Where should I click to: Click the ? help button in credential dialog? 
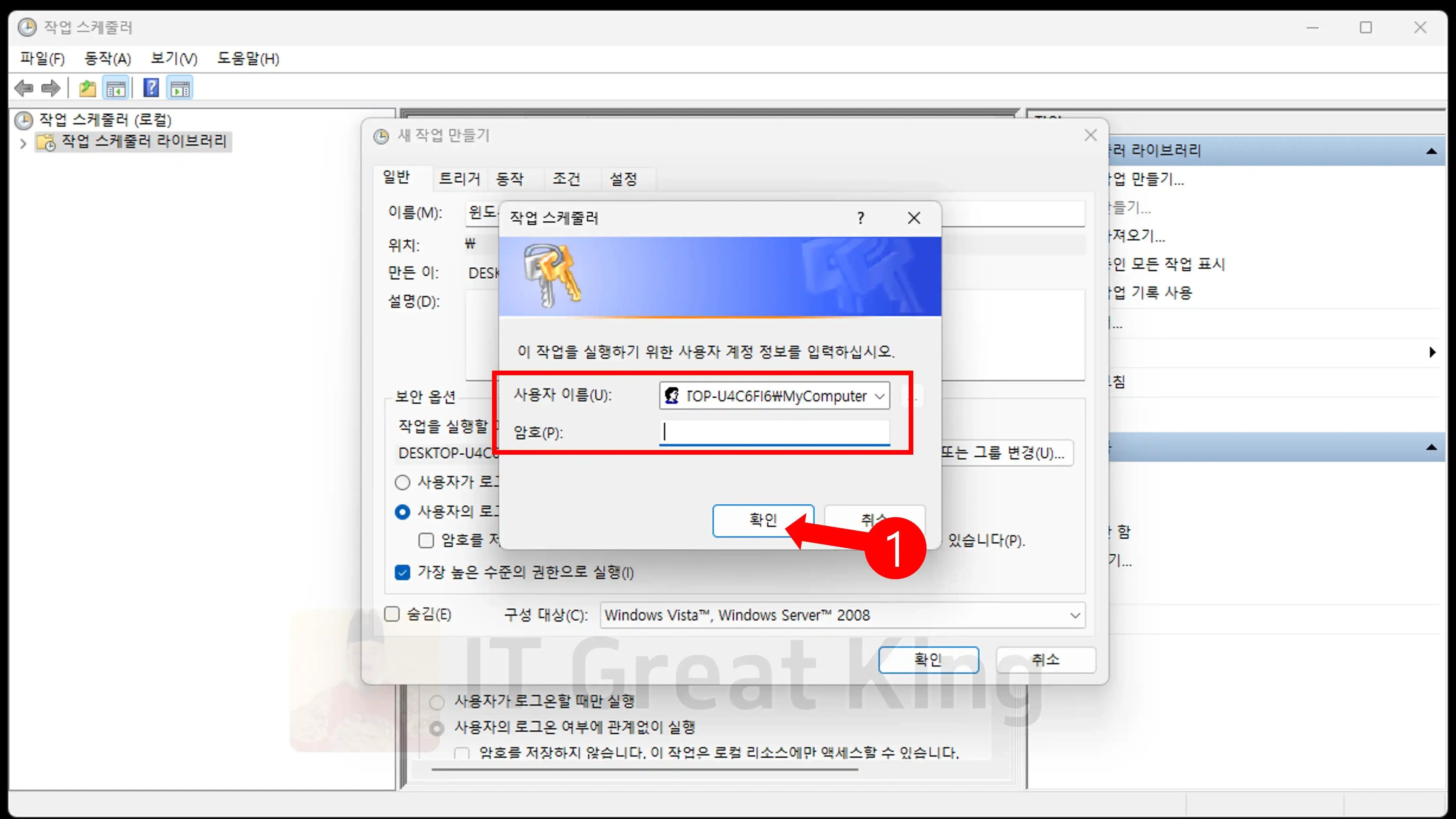[x=860, y=218]
